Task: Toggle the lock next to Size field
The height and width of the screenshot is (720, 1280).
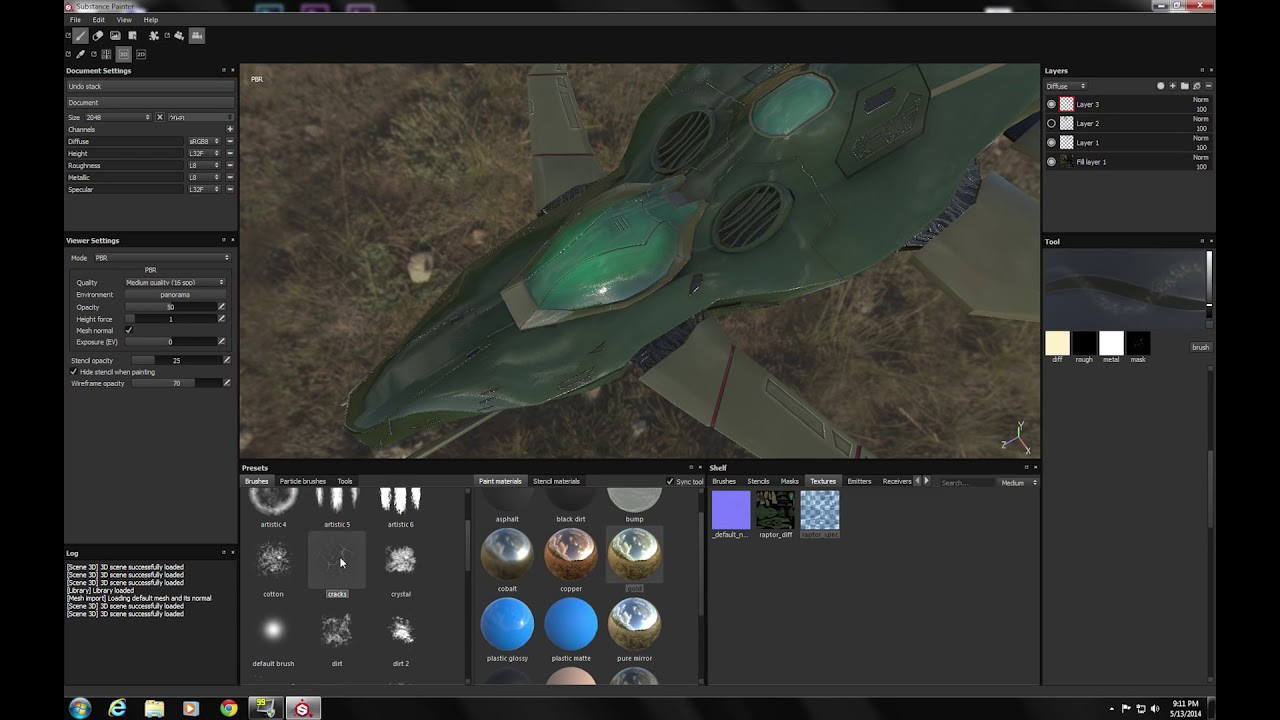Action: click(x=159, y=117)
